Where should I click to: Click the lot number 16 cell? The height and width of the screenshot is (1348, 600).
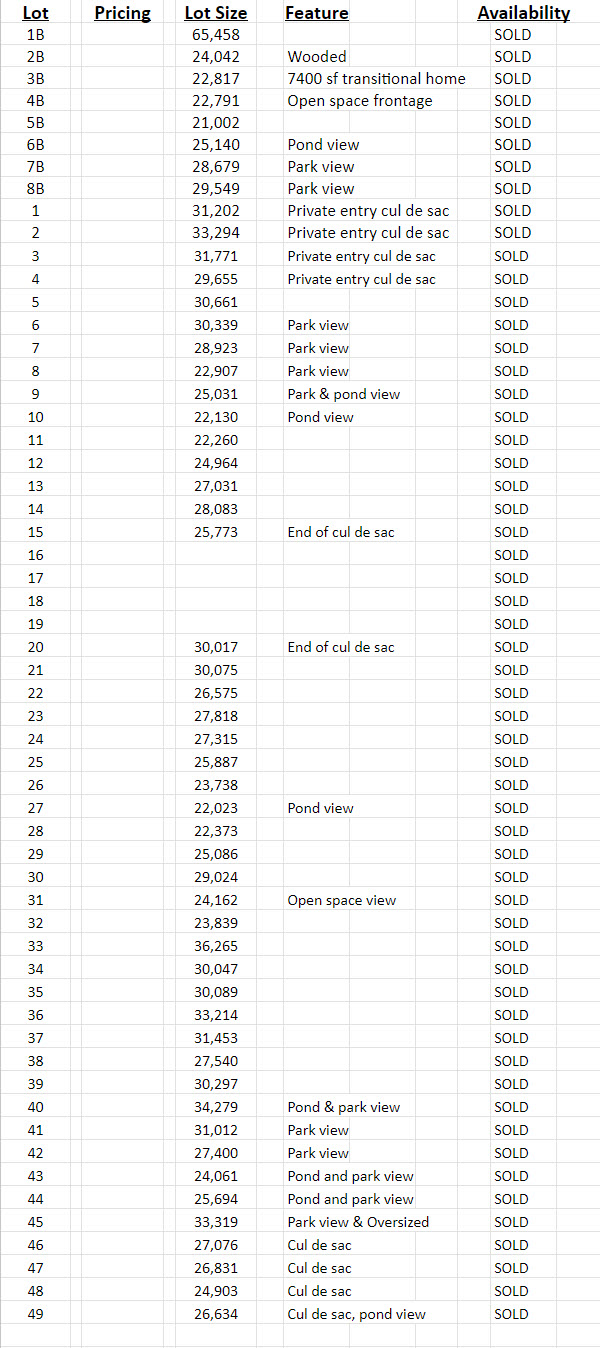pyautogui.click(x=35, y=555)
